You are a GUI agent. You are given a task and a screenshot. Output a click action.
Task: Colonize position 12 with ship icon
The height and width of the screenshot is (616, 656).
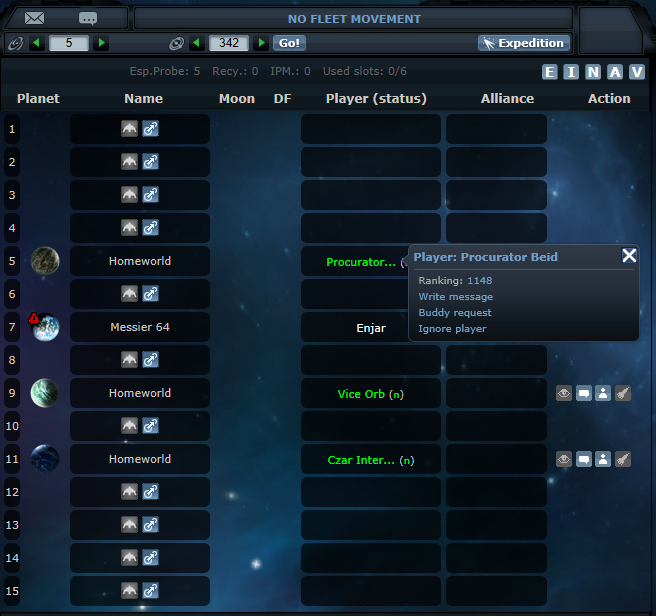(x=129, y=492)
